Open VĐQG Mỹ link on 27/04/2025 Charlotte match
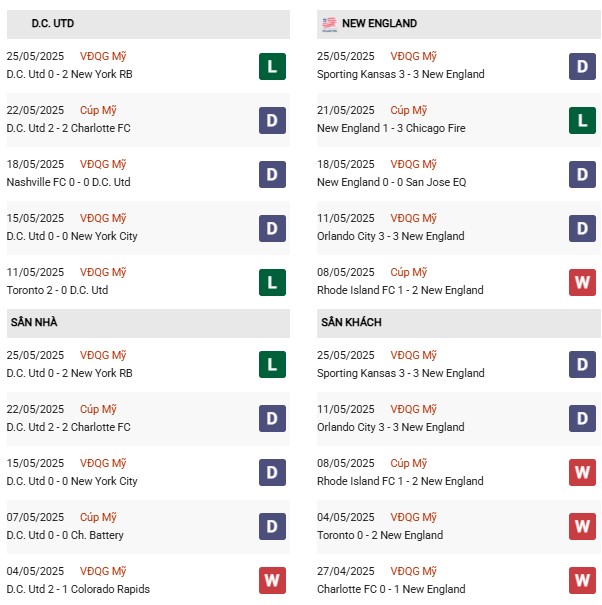 [413, 571]
